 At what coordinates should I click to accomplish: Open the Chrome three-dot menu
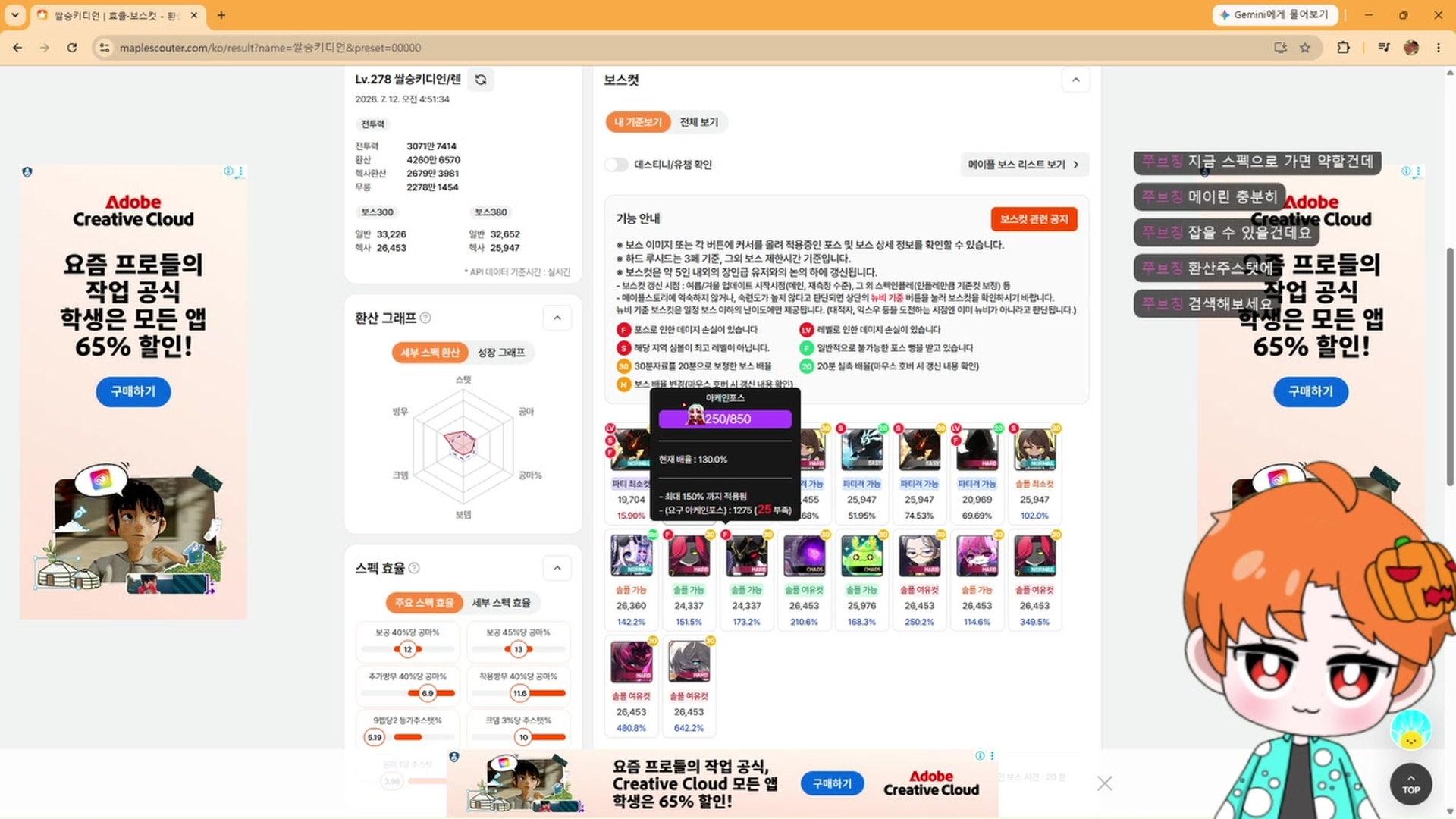[x=1439, y=48]
